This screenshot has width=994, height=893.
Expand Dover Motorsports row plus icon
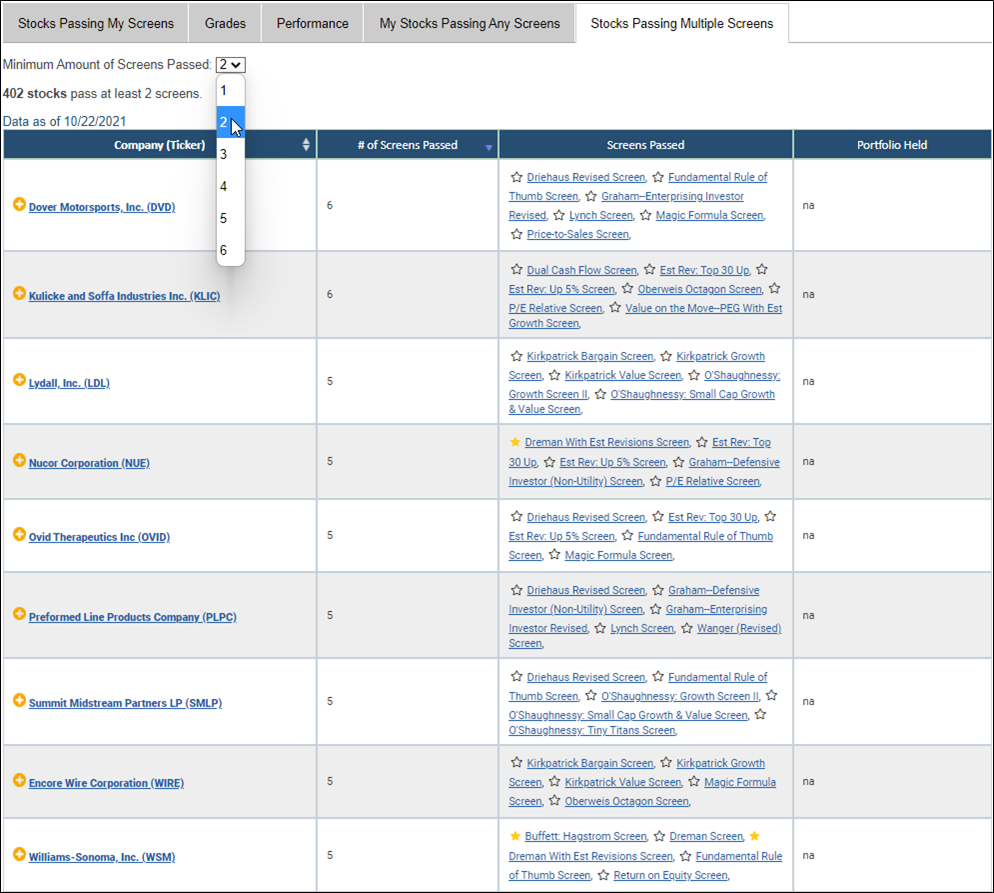[20, 205]
